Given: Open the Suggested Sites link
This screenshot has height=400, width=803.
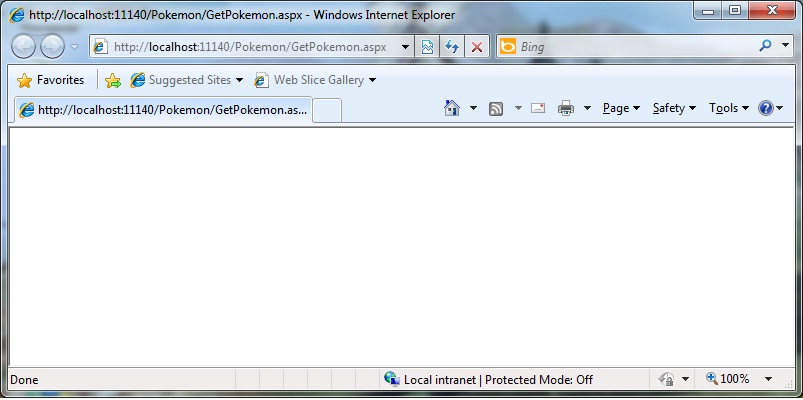Looking at the screenshot, I should click(x=186, y=80).
